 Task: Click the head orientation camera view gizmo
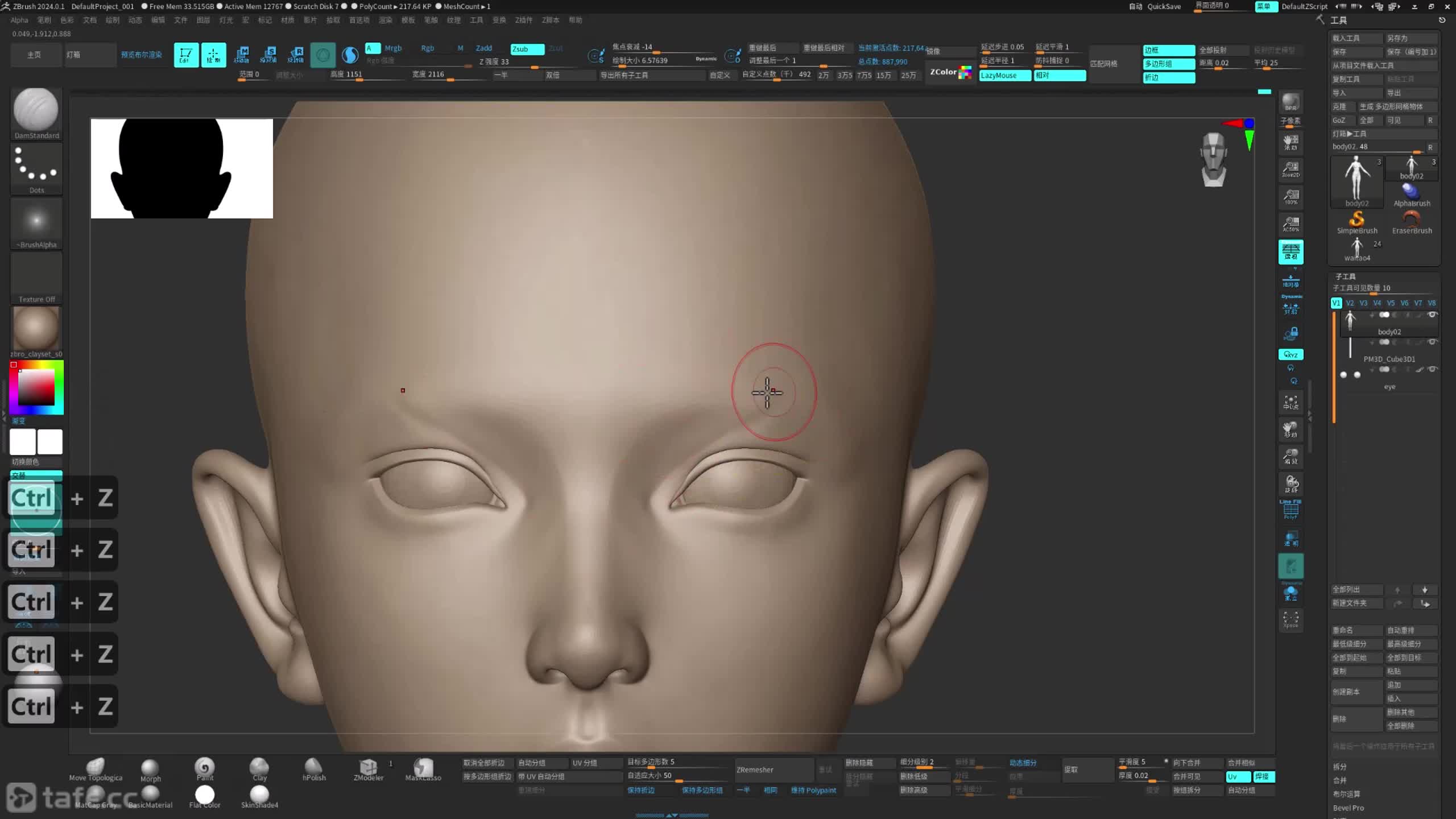[x=1214, y=160]
